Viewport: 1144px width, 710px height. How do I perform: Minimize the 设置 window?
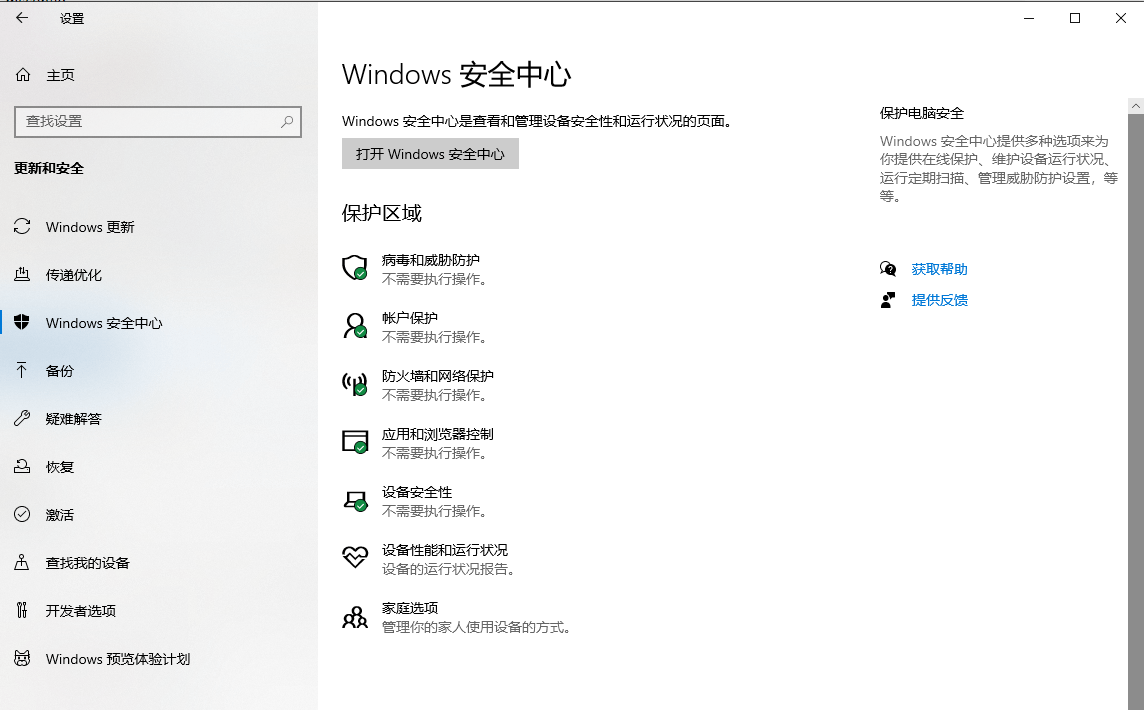tap(1029, 18)
